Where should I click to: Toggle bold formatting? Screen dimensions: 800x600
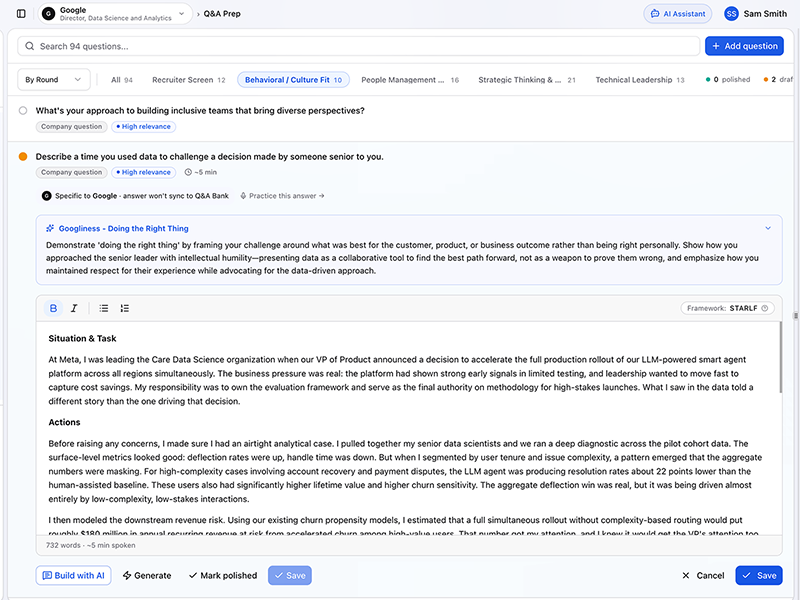tap(53, 308)
